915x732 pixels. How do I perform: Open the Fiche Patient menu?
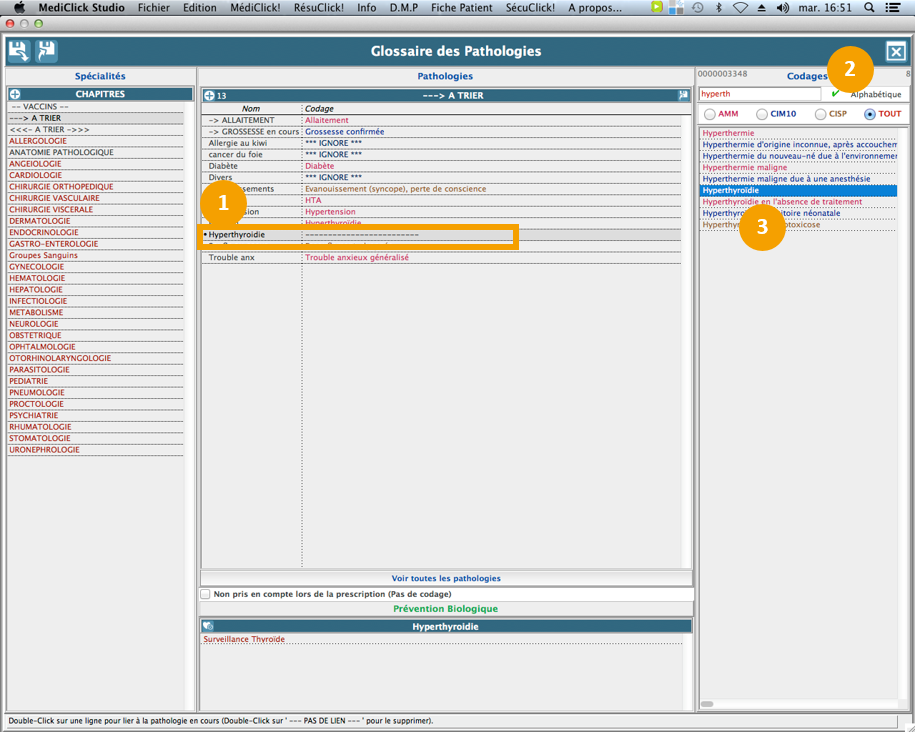tap(460, 7)
